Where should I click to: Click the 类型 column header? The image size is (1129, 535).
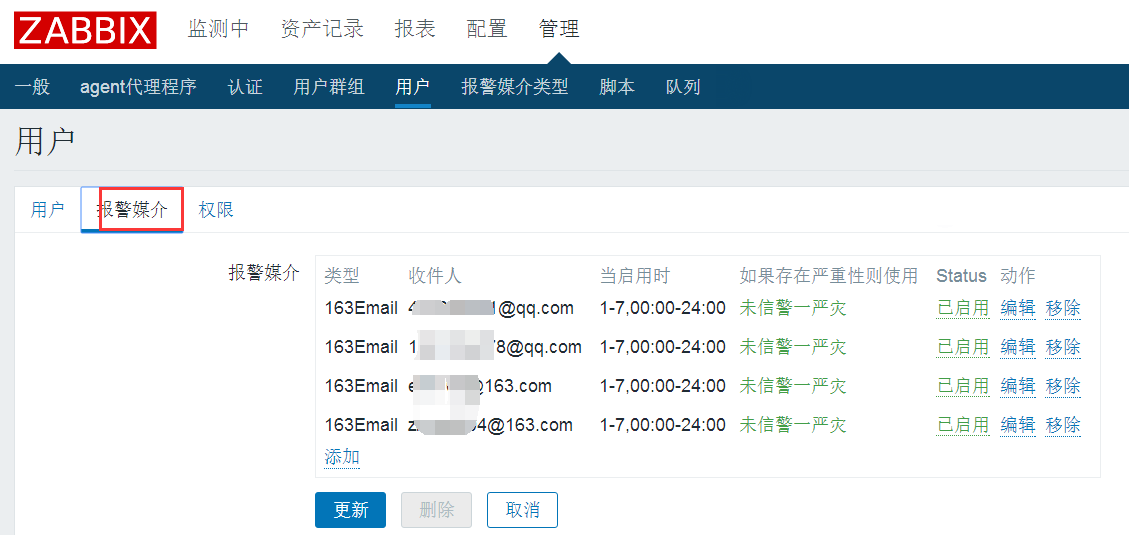point(341,275)
